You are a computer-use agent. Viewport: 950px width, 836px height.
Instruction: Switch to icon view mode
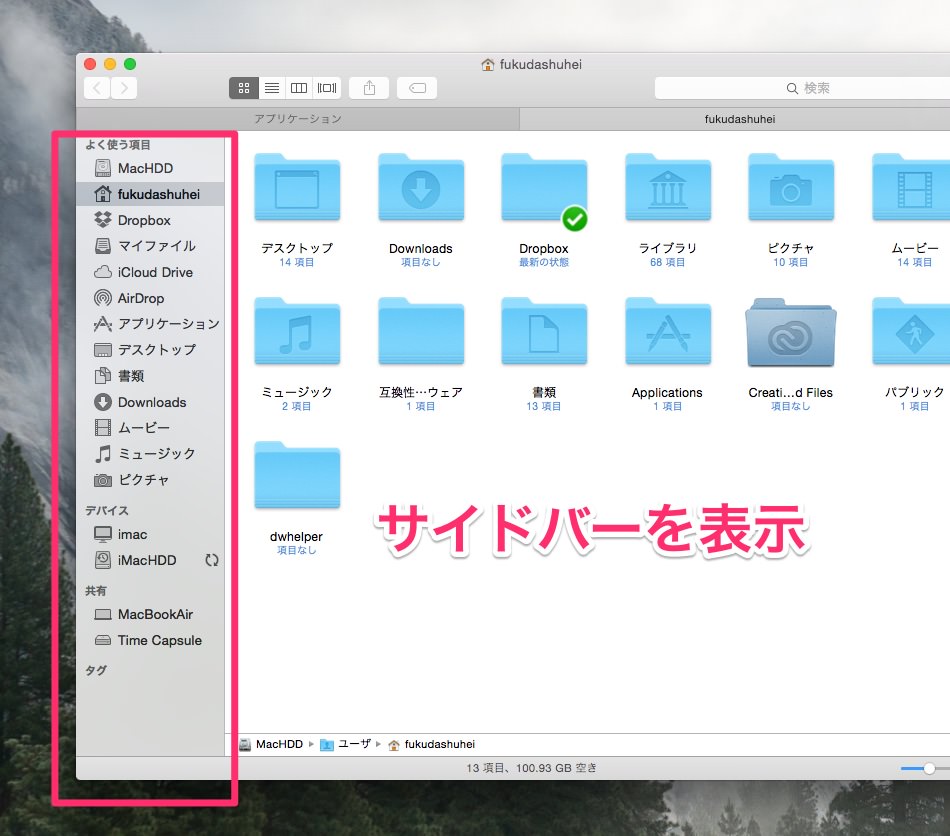pos(244,88)
